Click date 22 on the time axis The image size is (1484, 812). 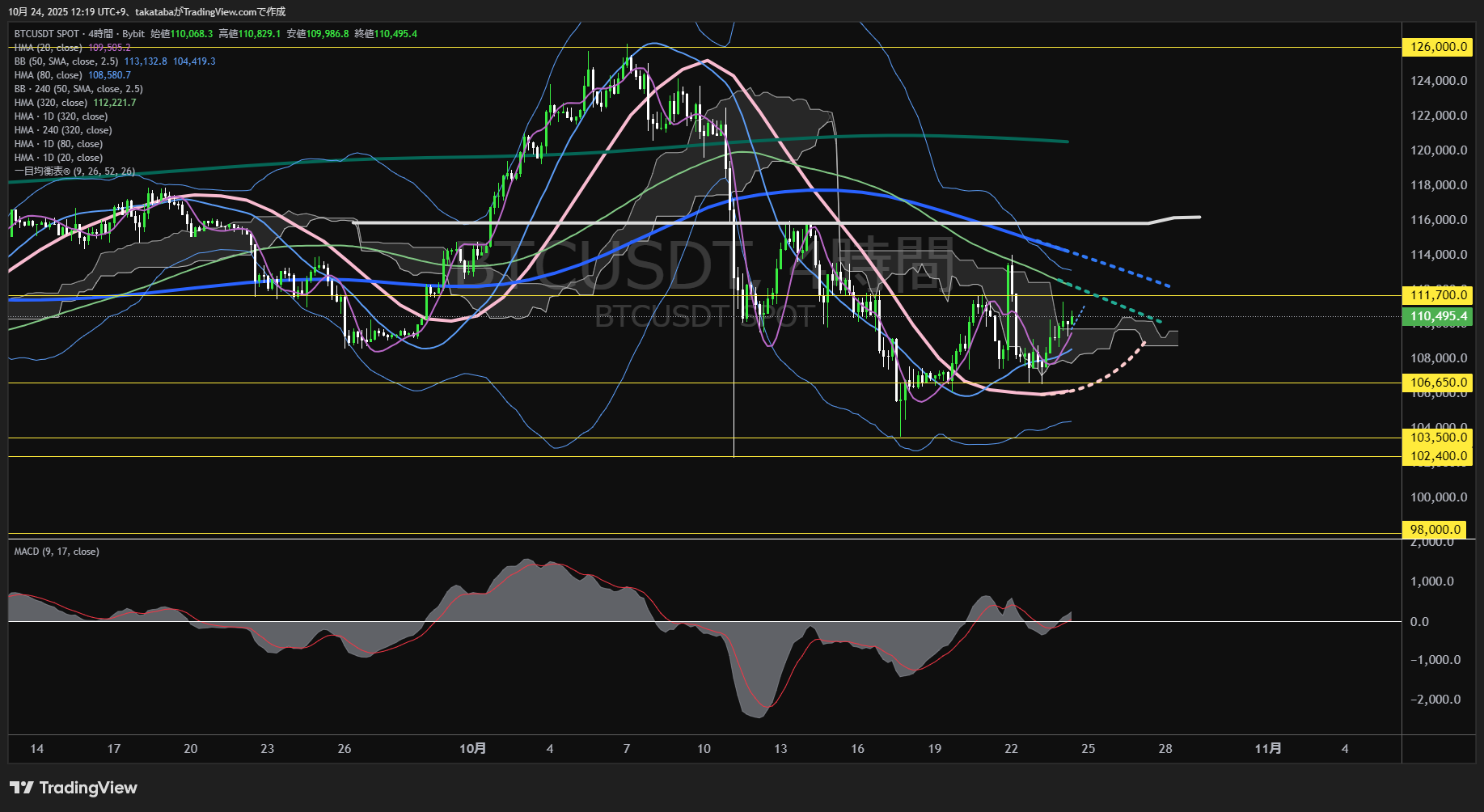tap(1011, 749)
